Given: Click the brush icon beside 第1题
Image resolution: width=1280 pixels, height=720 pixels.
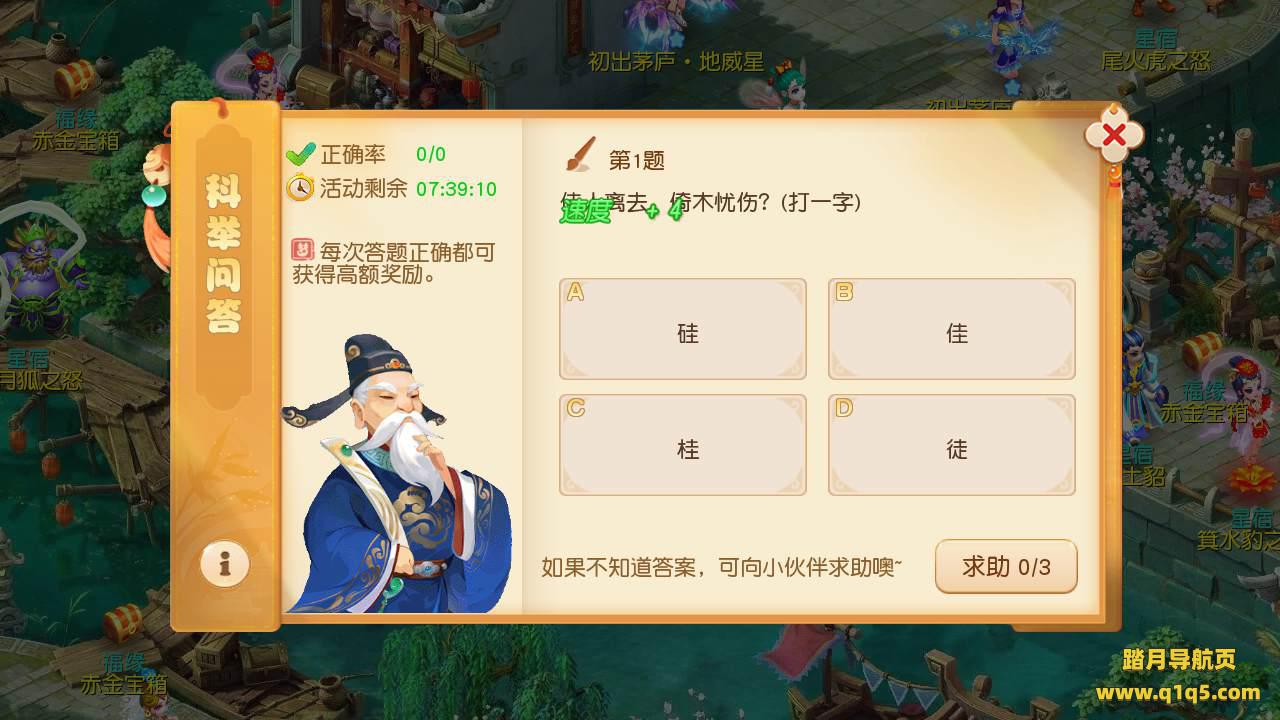Looking at the screenshot, I should click(580, 156).
